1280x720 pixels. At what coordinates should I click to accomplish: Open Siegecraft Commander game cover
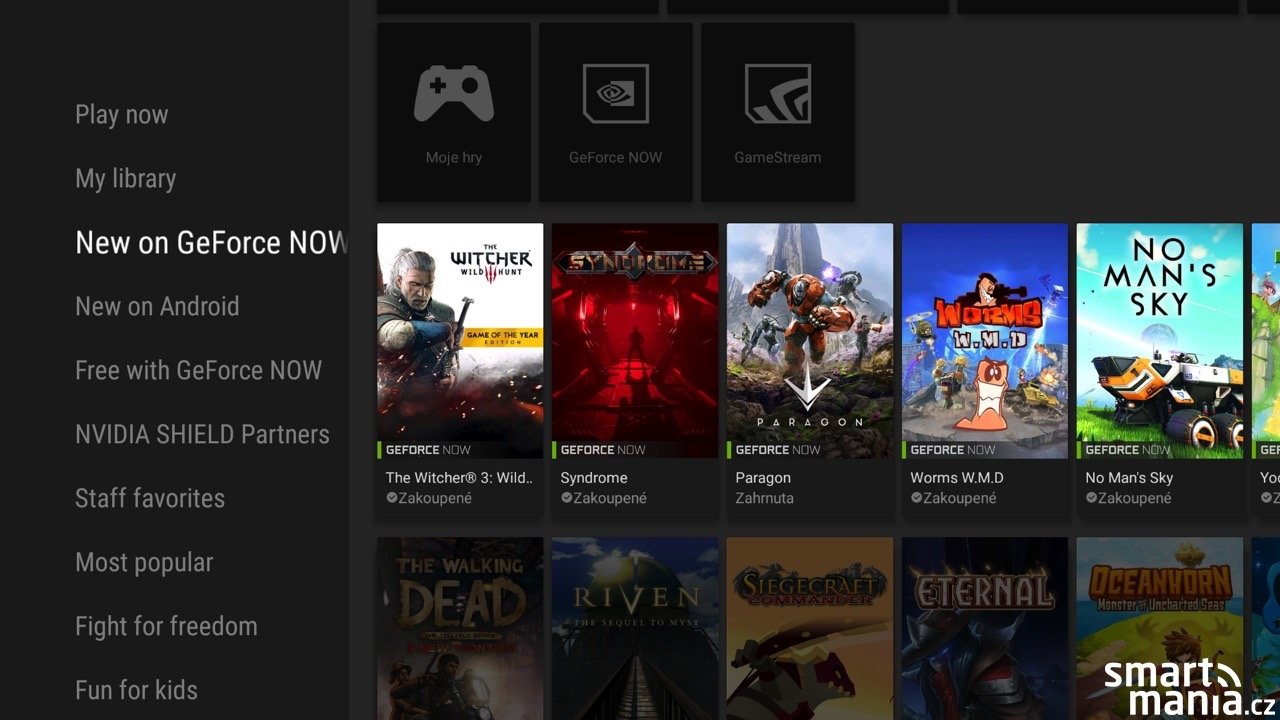pyautogui.click(x=810, y=629)
